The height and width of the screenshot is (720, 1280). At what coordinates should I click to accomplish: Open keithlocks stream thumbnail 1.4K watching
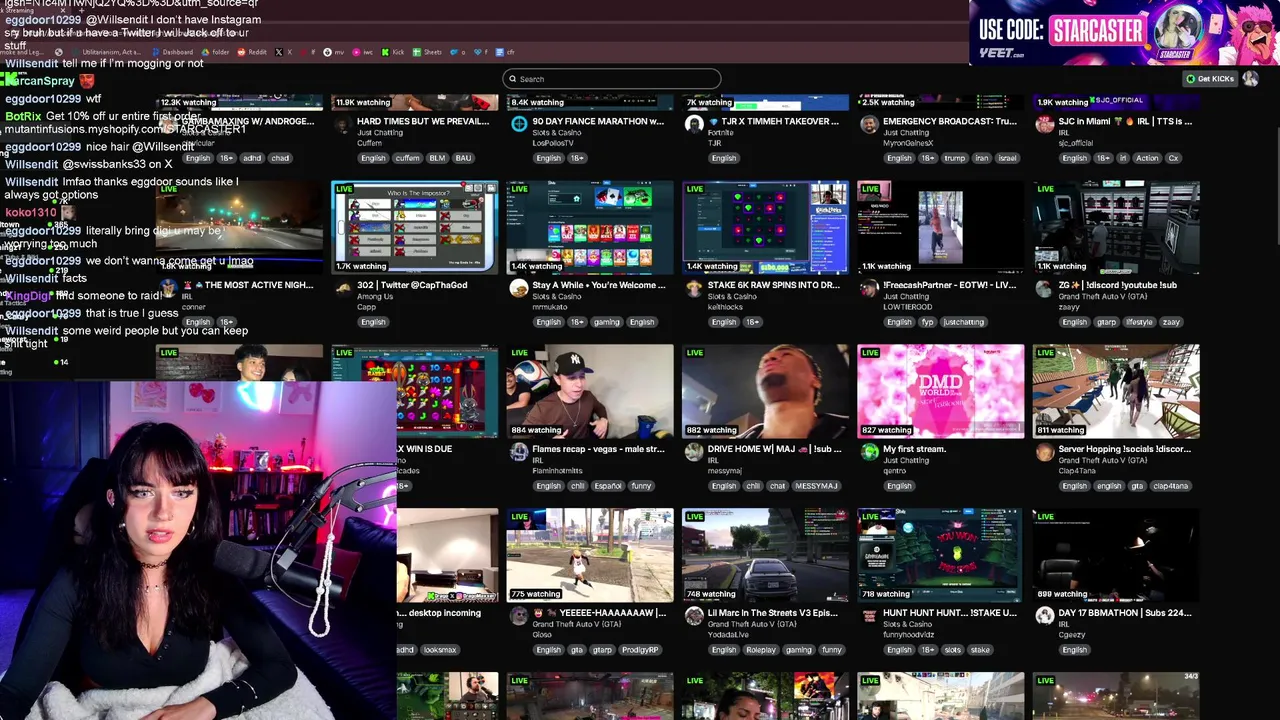pyautogui.click(x=765, y=227)
